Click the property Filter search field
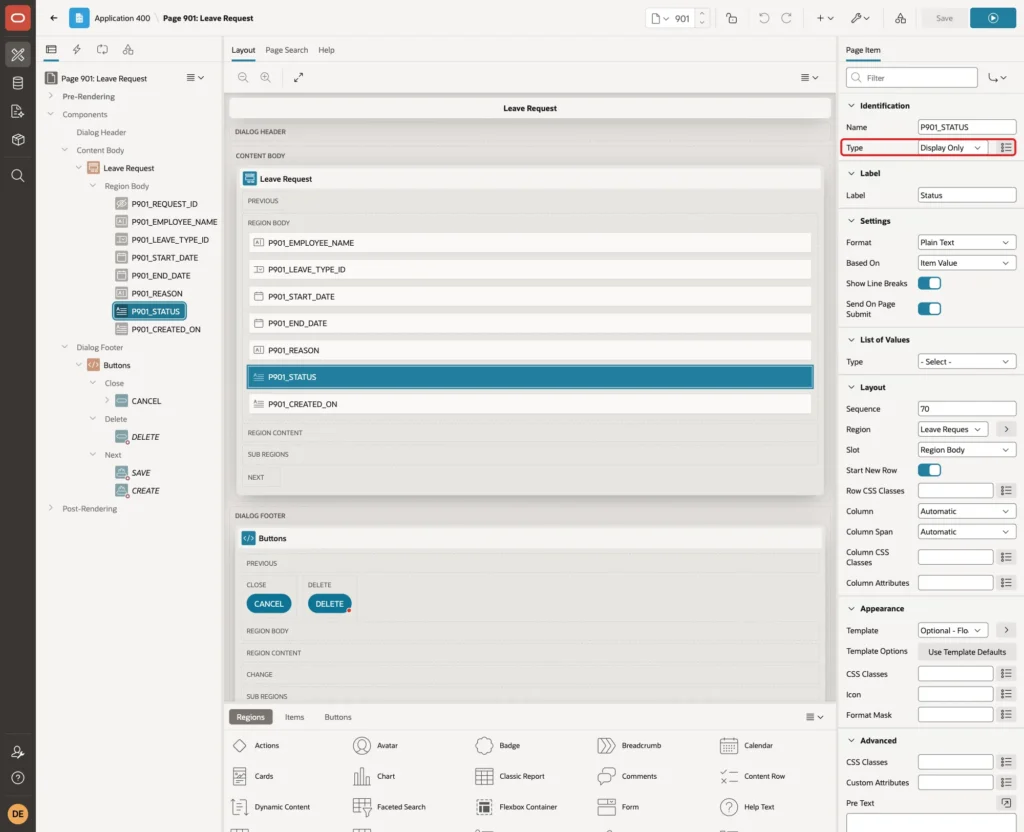1024x832 pixels. 912,78
